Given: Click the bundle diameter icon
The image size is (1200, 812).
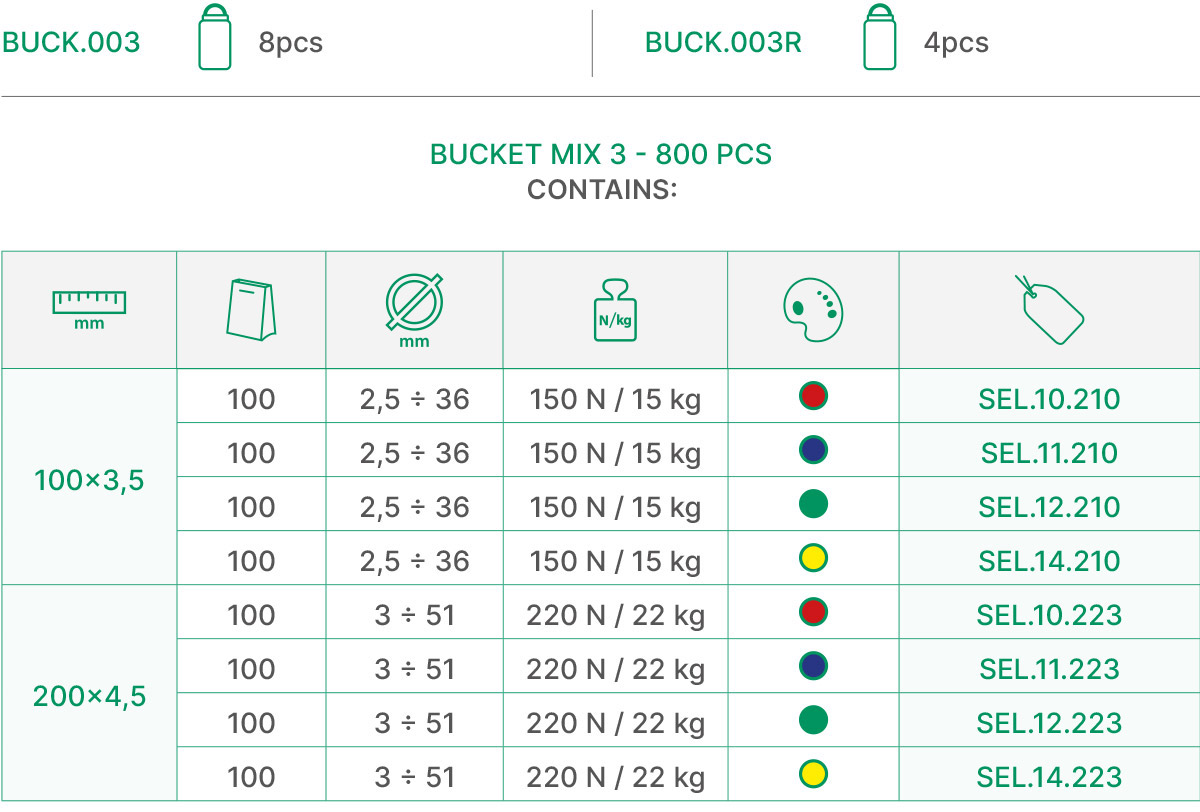Looking at the screenshot, I should coord(414,310).
